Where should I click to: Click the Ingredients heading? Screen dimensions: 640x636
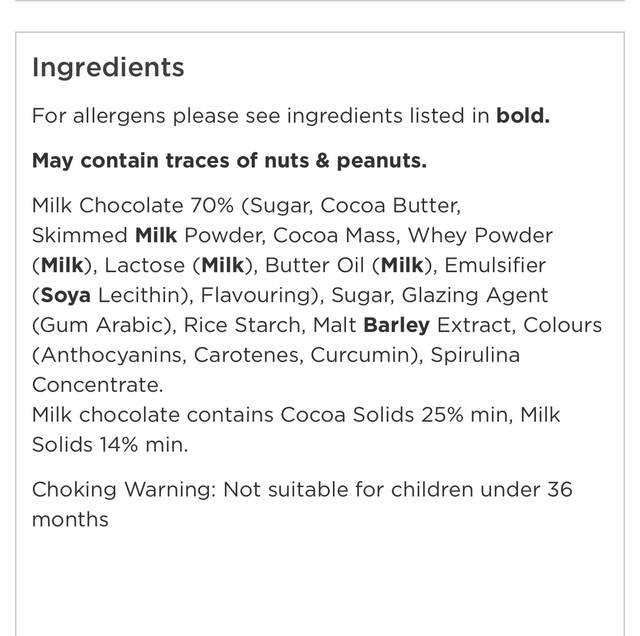[108, 68]
